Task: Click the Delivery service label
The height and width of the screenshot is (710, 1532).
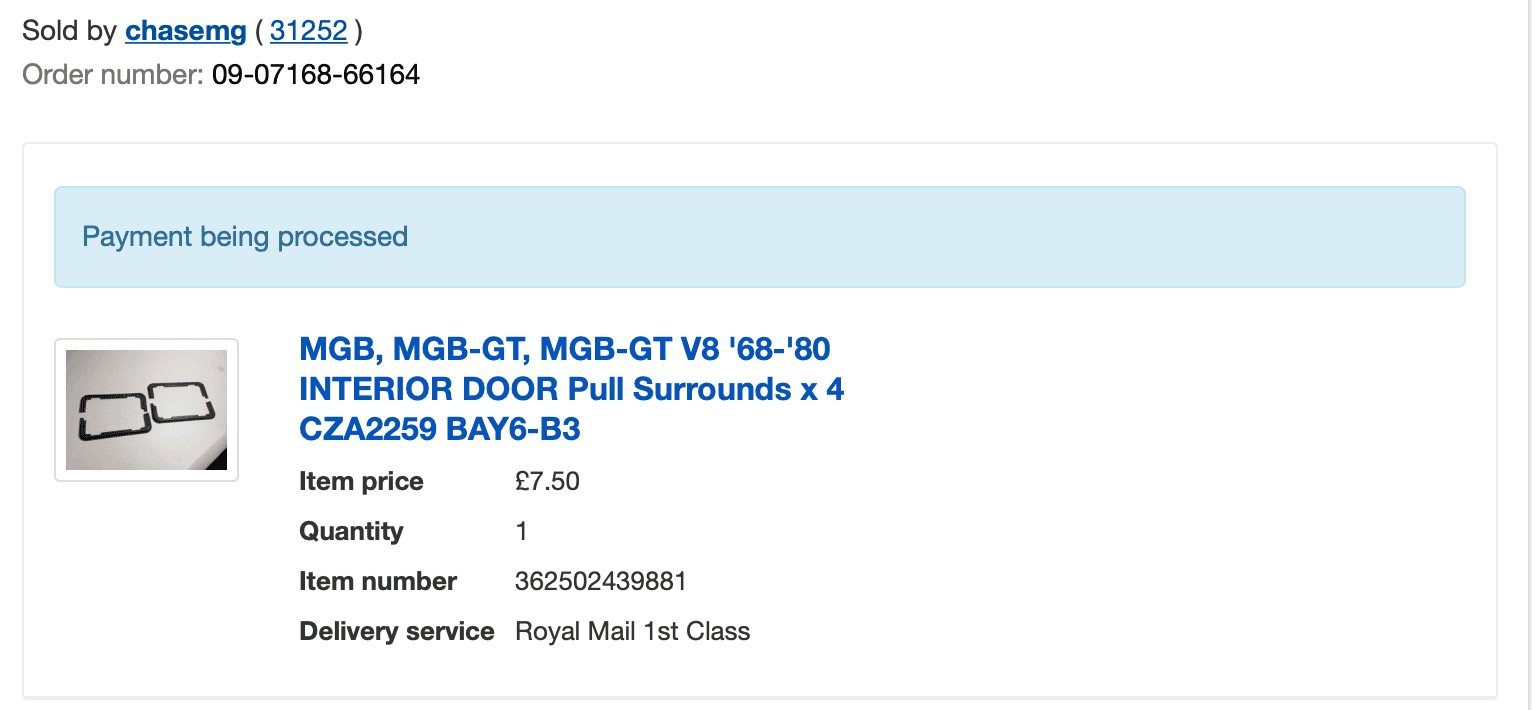Action: tap(397, 631)
